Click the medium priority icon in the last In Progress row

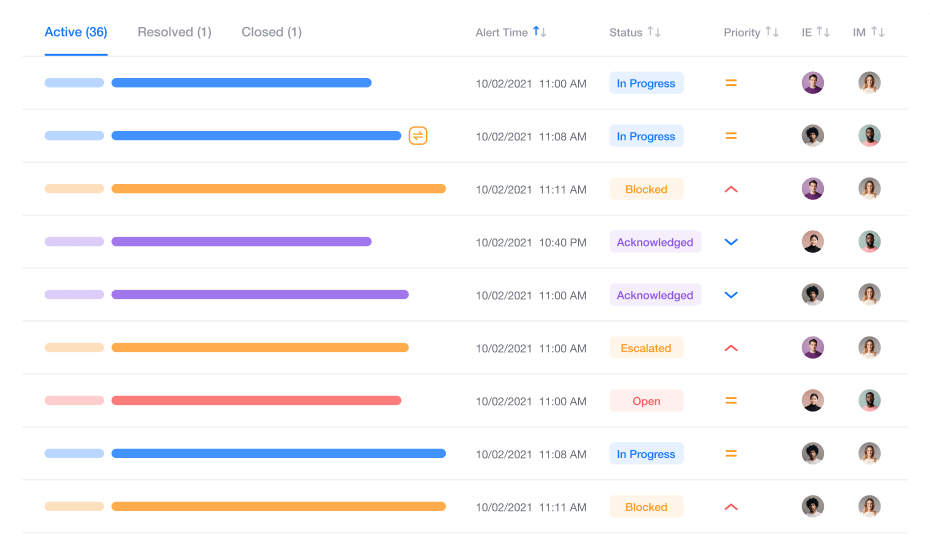(x=731, y=454)
